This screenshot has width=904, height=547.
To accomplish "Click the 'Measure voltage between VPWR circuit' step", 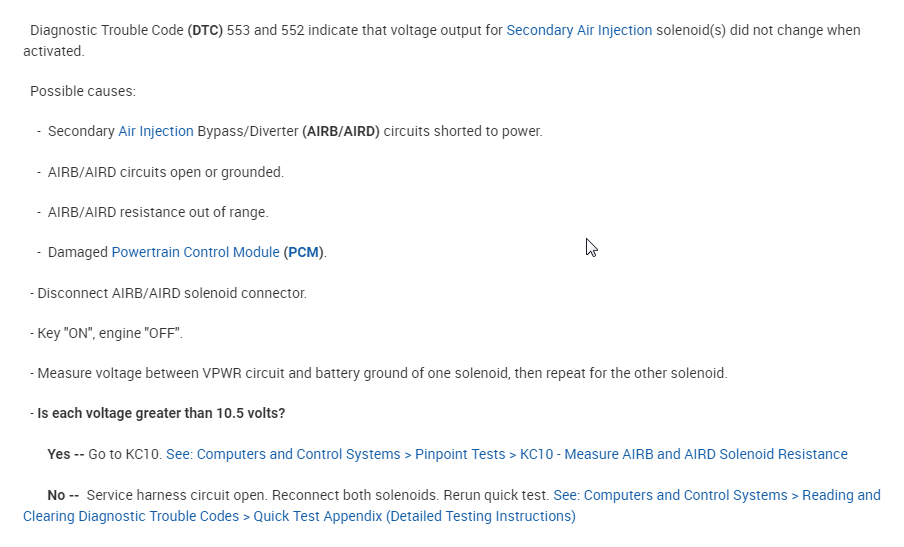I will coord(382,373).
